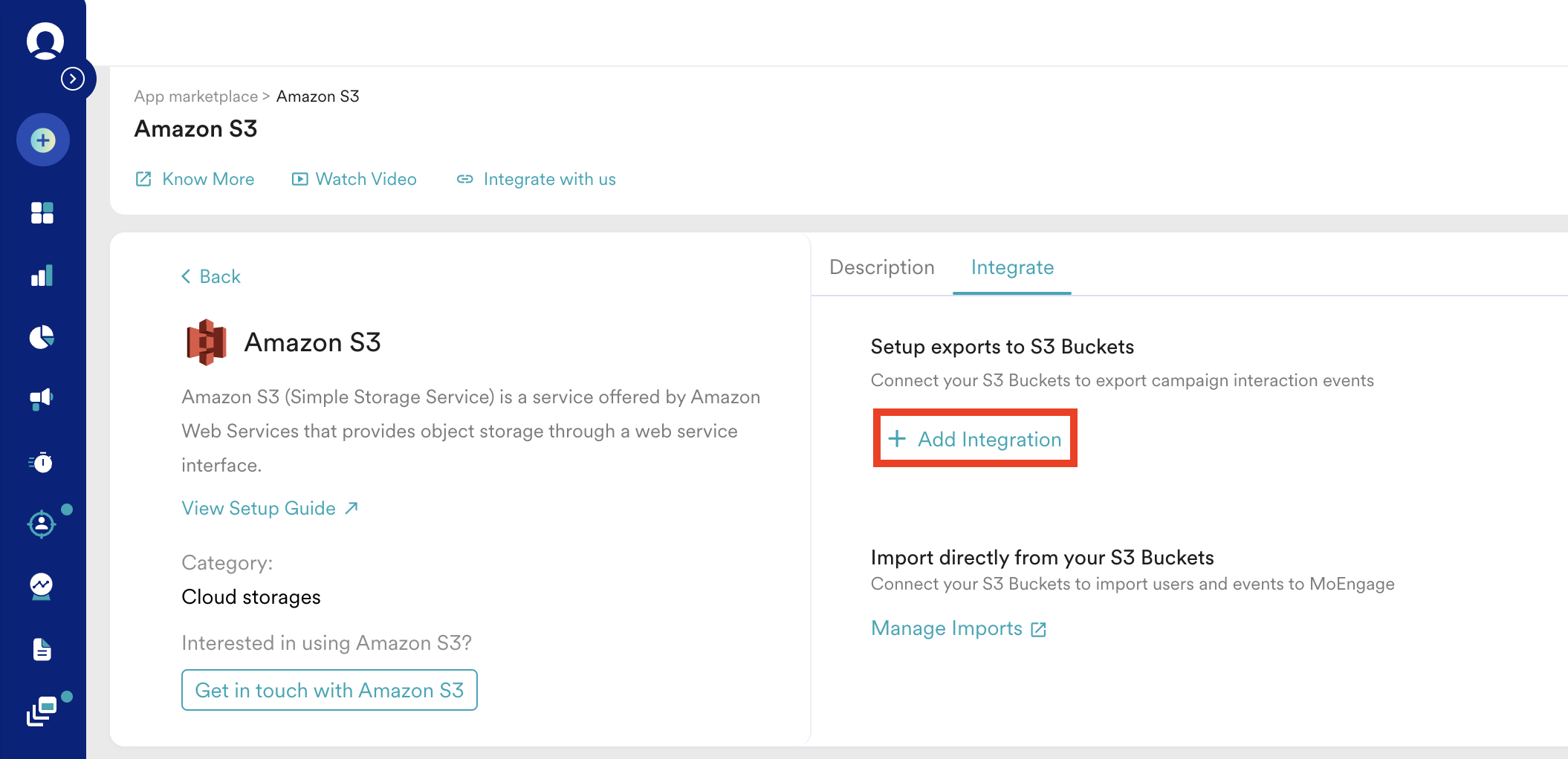The height and width of the screenshot is (759, 1568).
Task: Click the create new plus icon
Action: [x=43, y=140]
